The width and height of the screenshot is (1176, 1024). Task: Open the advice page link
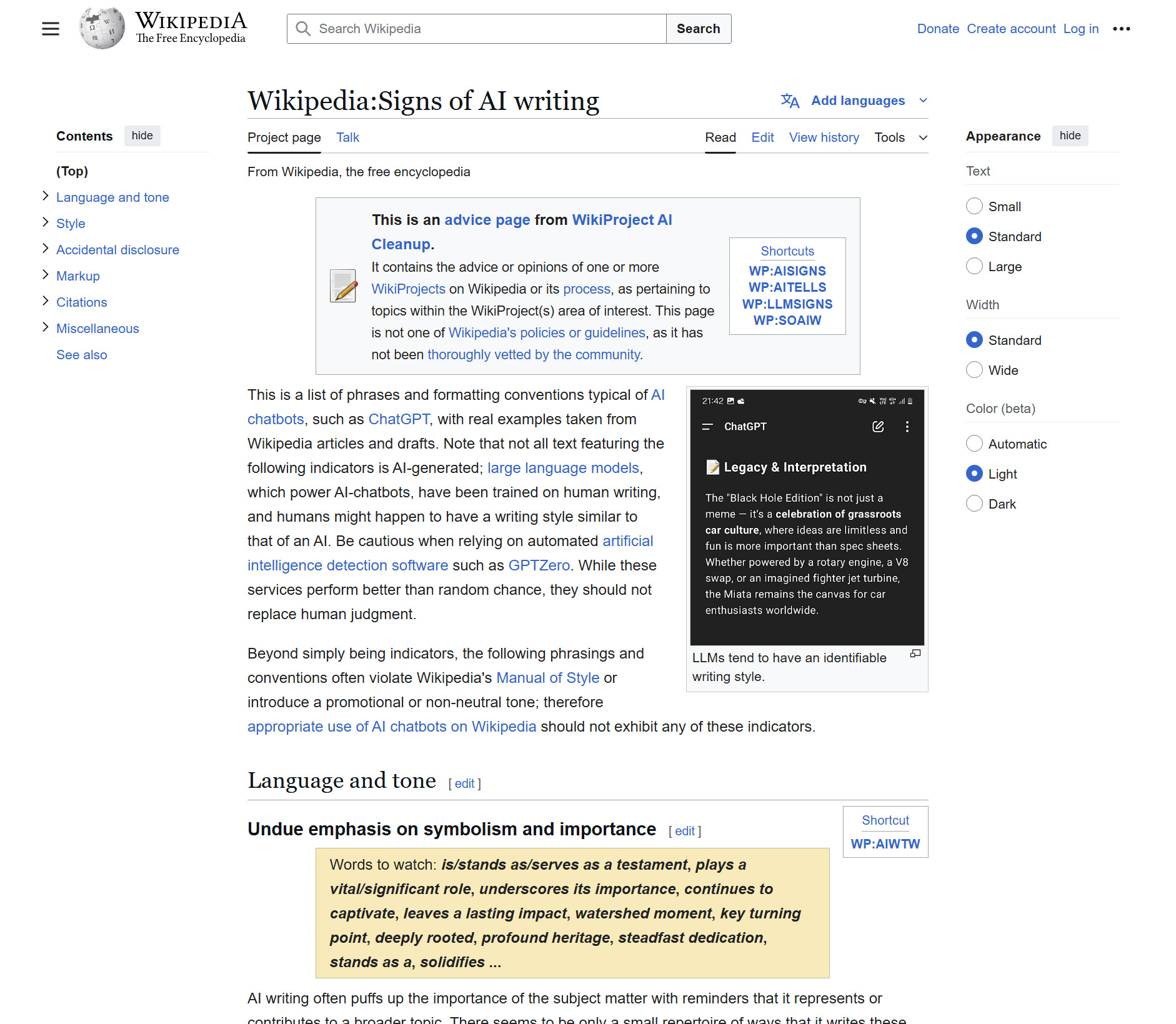click(x=487, y=220)
